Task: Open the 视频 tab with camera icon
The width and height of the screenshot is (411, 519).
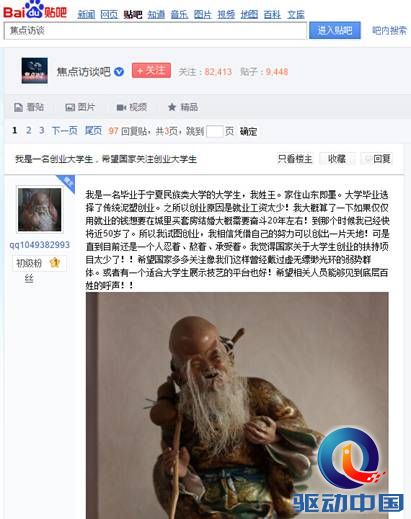Action: tap(131, 107)
